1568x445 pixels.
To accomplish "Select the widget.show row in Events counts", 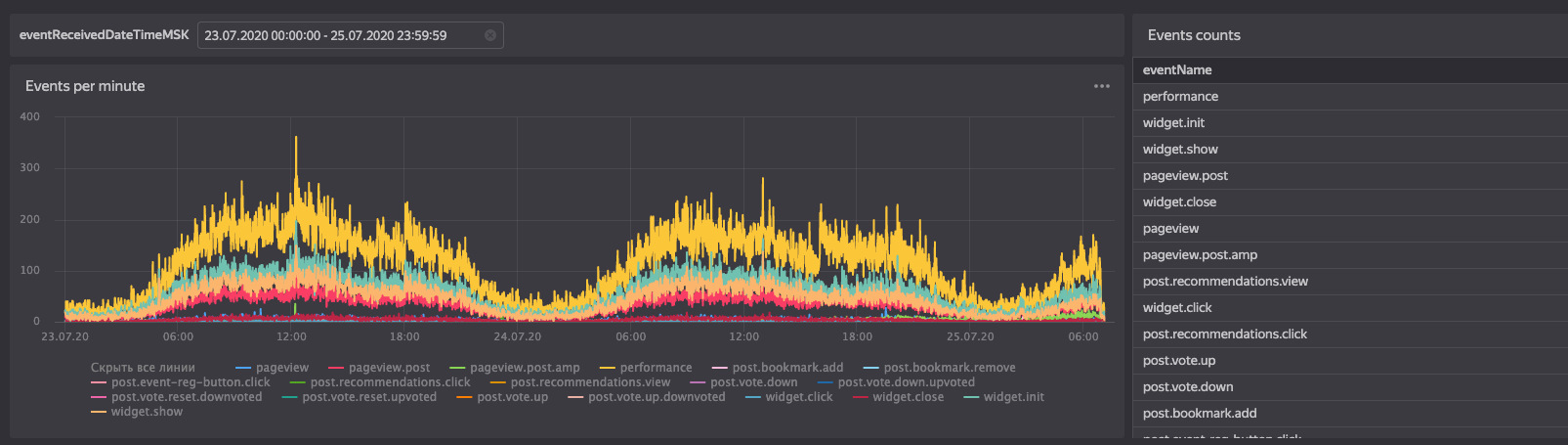I will (1350, 150).
